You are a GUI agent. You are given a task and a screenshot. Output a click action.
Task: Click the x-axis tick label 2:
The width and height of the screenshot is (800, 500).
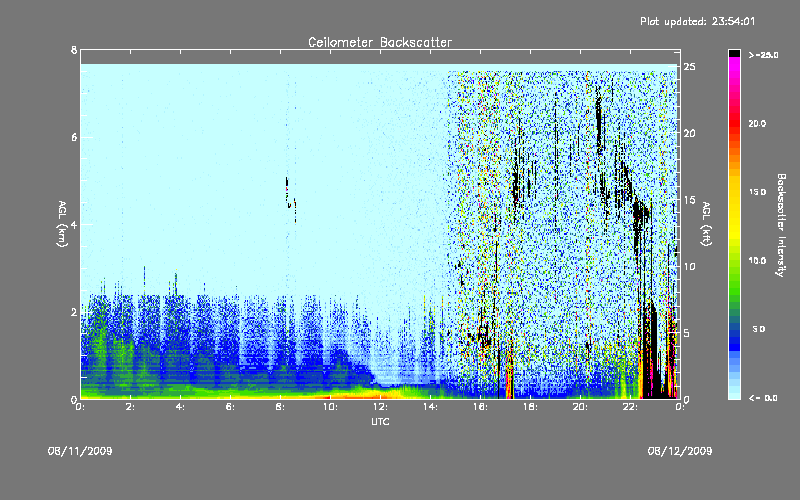coord(131,407)
